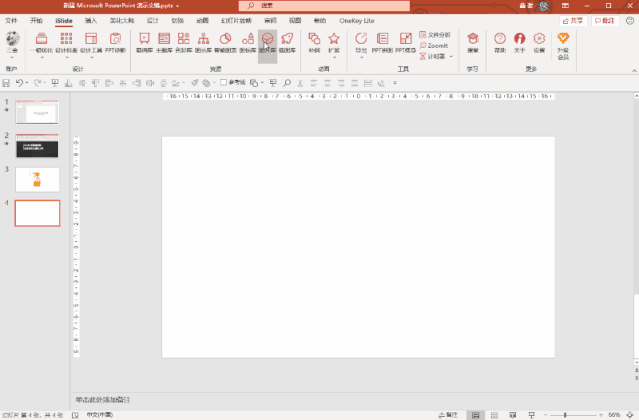Open the 主题库 theme library
The width and height of the screenshot is (639, 420).
[x=164, y=42]
